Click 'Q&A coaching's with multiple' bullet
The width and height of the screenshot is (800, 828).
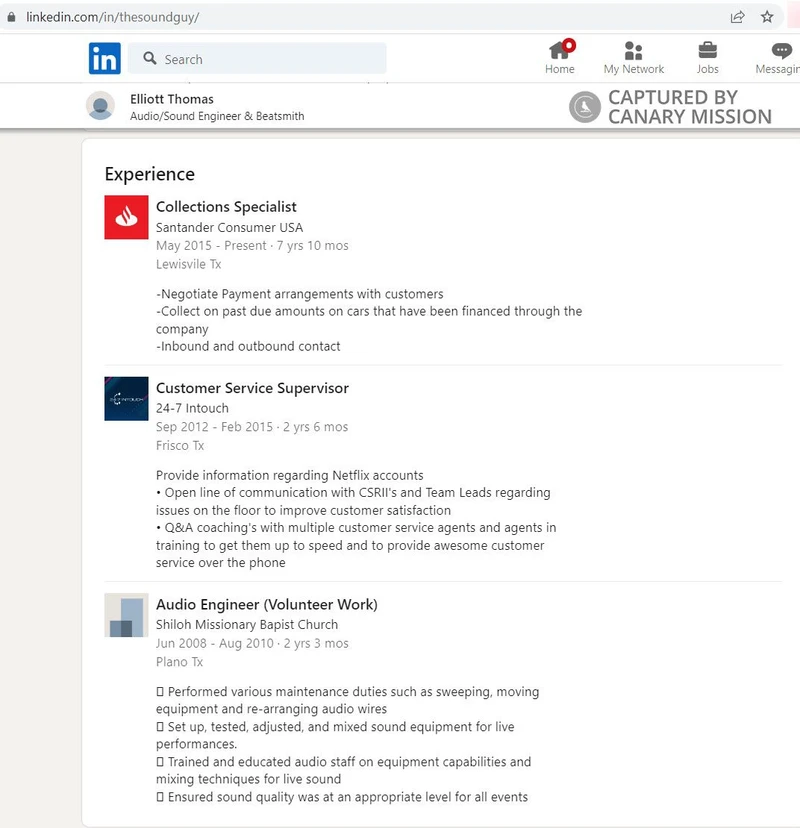point(356,545)
